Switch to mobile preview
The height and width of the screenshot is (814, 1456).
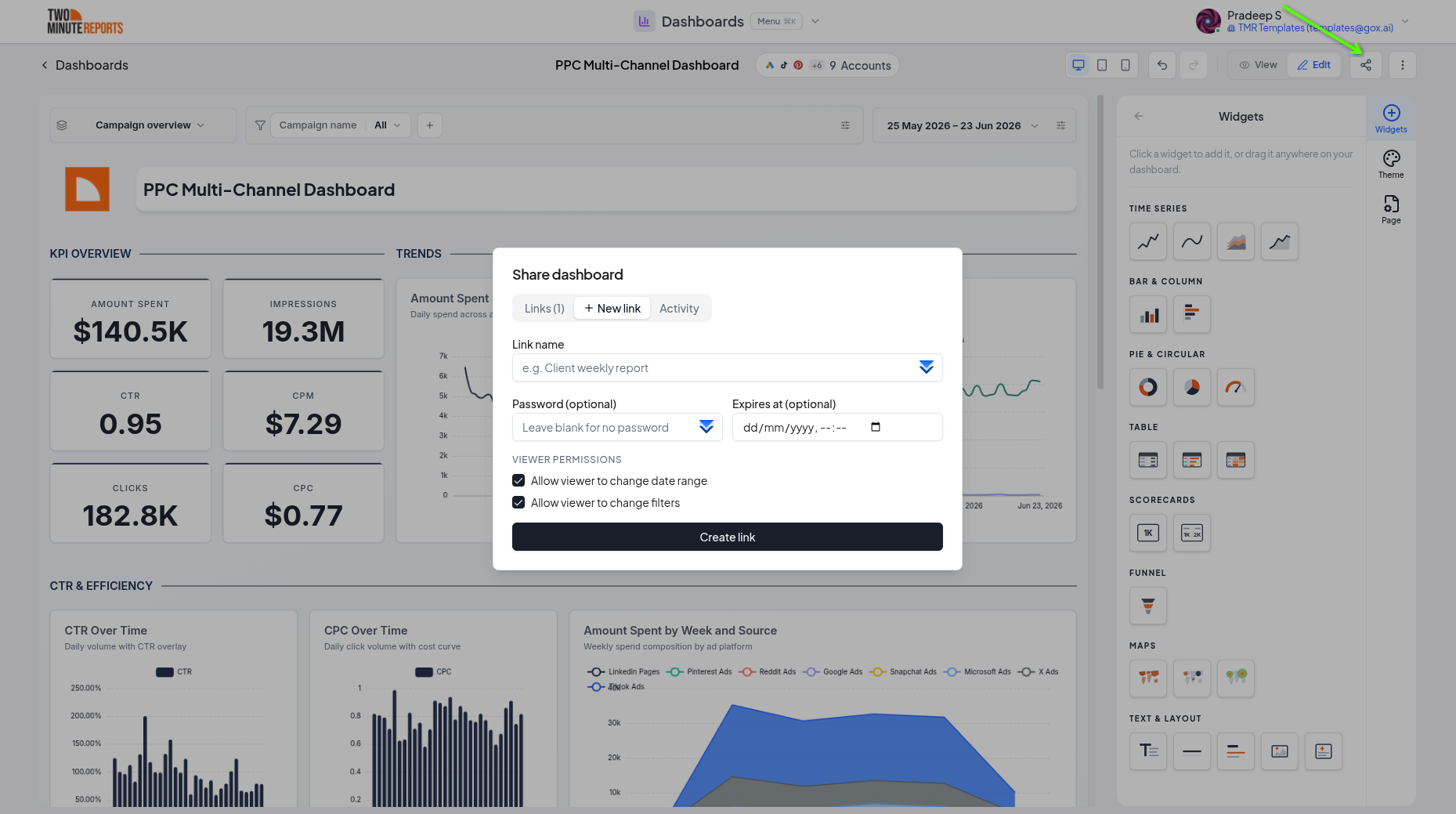coord(1125,65)
